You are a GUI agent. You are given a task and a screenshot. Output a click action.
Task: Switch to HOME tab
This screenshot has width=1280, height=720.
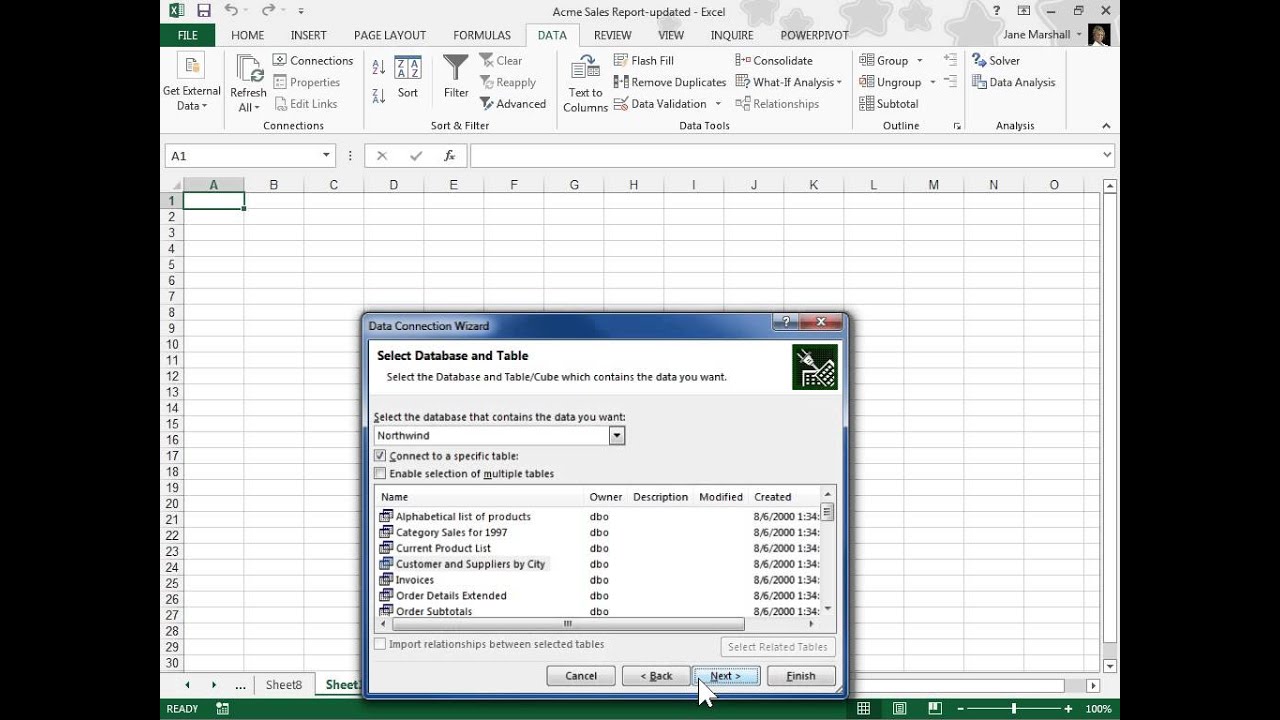[248, 35]
